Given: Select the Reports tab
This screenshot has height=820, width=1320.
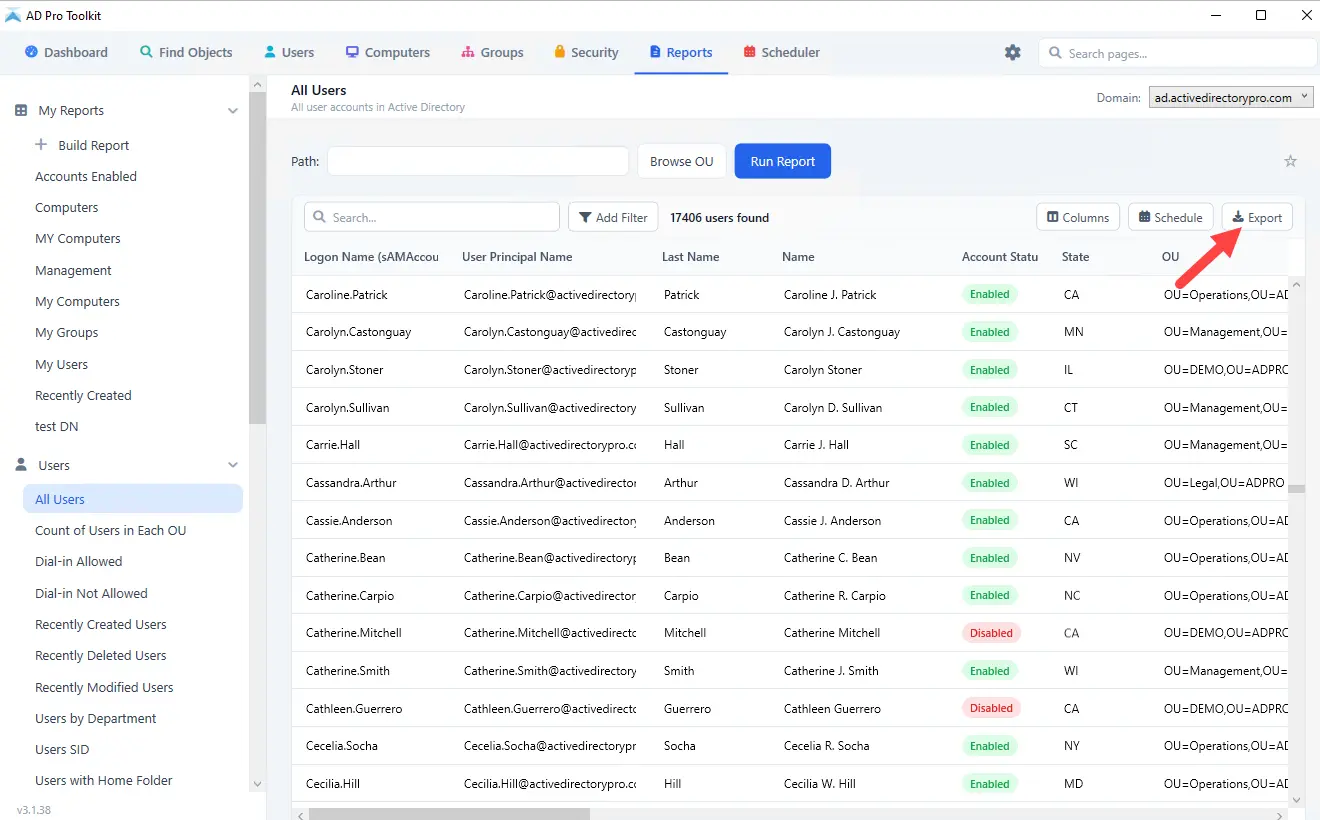Looking at the screenshot, I should click(x=681, y=52).
